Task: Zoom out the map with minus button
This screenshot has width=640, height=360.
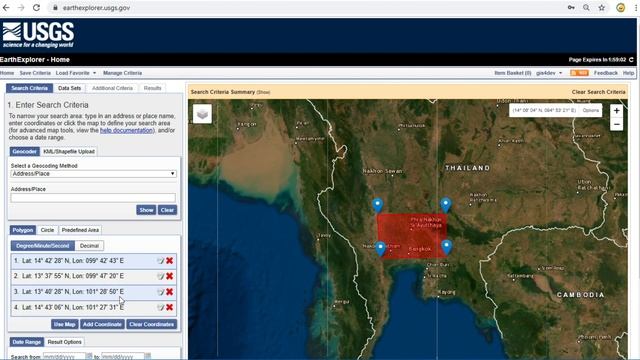Action: point(616,124)
